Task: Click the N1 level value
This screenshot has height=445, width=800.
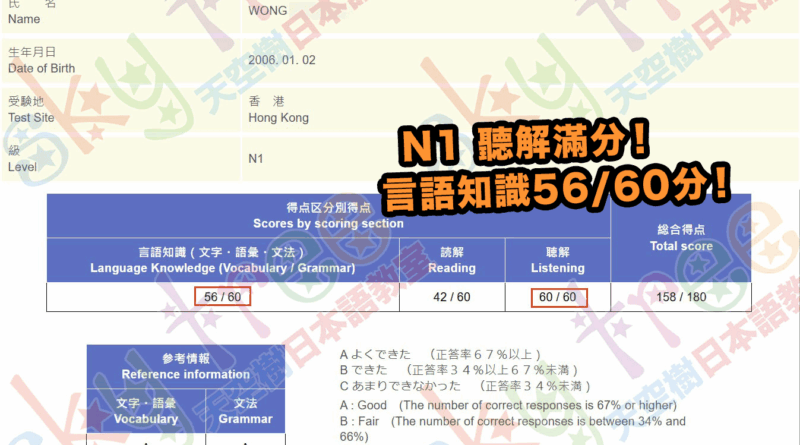Action: pos(257,158)
